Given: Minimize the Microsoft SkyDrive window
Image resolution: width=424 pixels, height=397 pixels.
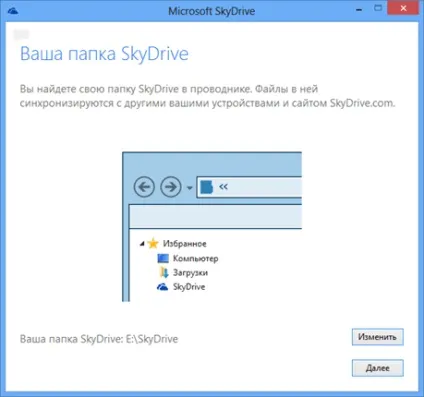Looking at the screenshot, I should [x=359, y=10].
